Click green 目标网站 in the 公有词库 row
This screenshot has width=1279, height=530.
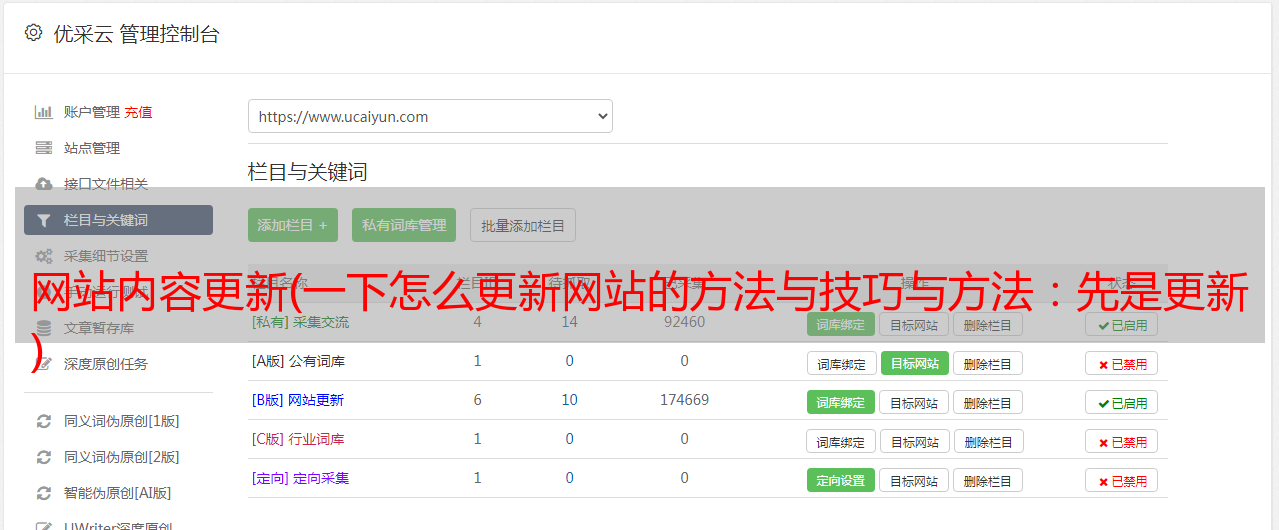[915, 363]
